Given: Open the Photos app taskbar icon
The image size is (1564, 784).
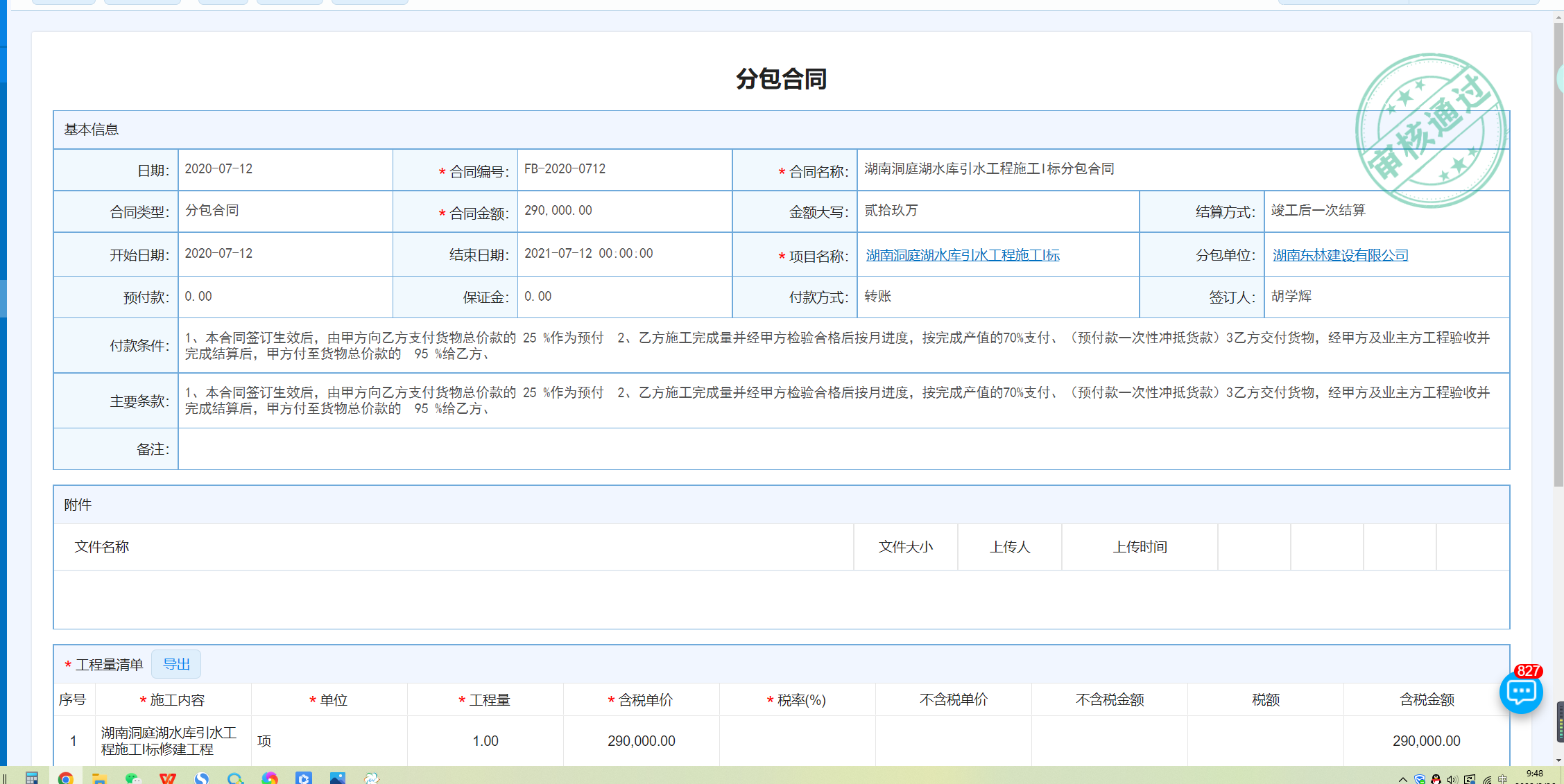Looking at the screenshot, I should tap(337, 778).
